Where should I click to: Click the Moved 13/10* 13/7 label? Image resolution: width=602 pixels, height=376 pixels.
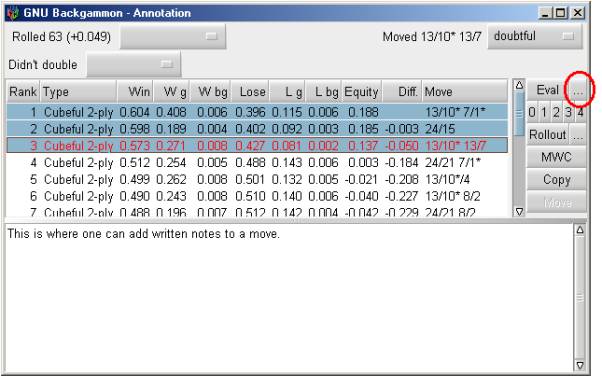432,37
